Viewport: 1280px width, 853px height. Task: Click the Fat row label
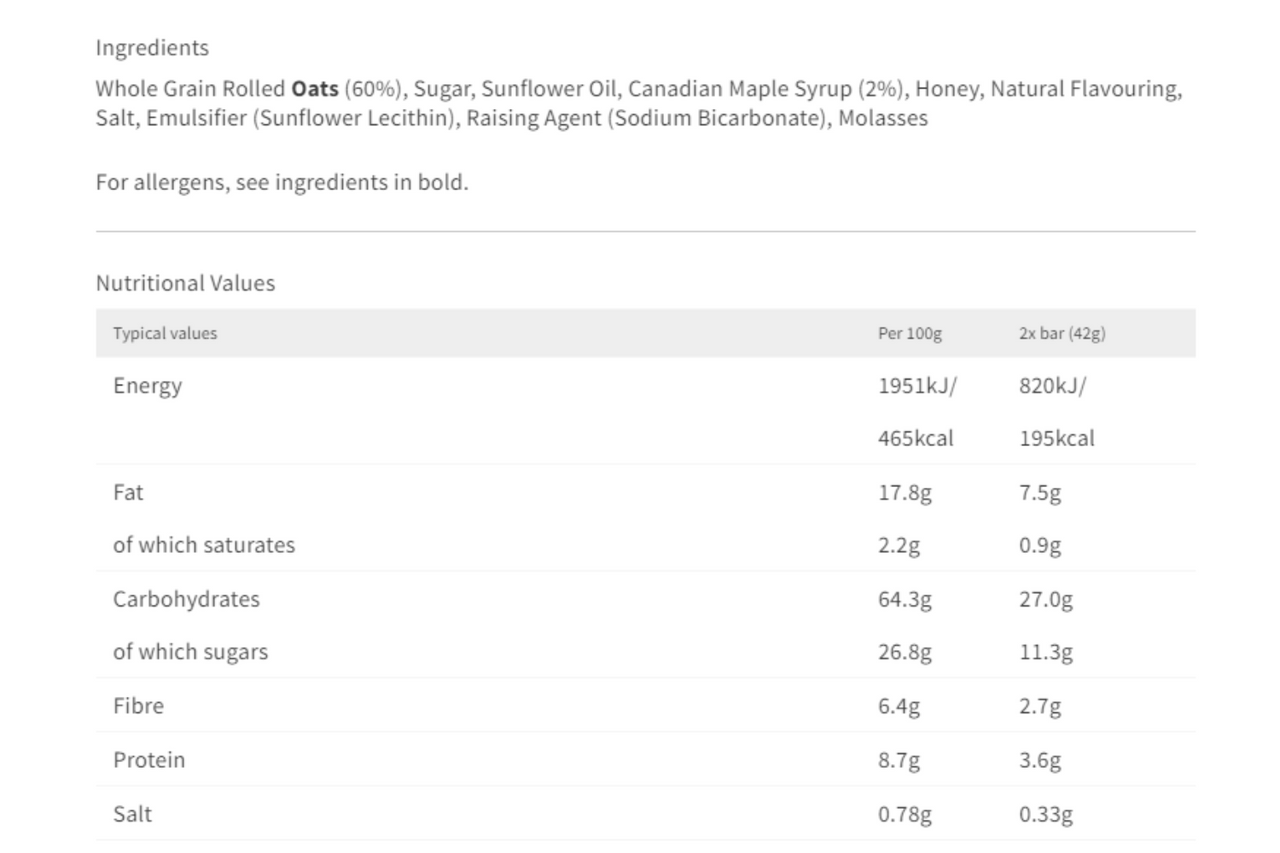click(x=128, y=492)
